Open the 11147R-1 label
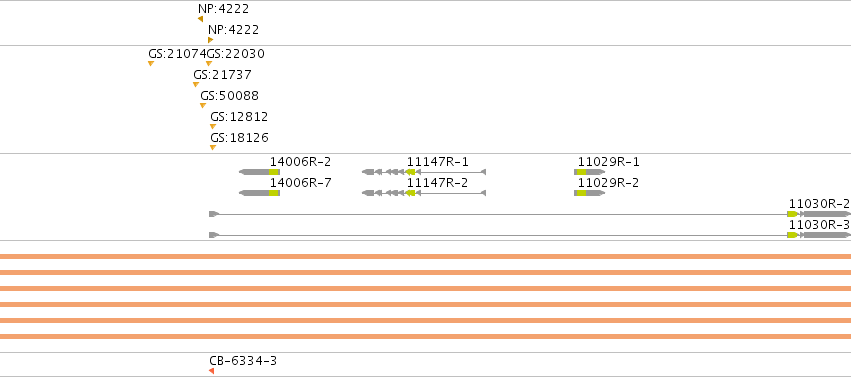 pyautogui.click(x=437, y=162)
